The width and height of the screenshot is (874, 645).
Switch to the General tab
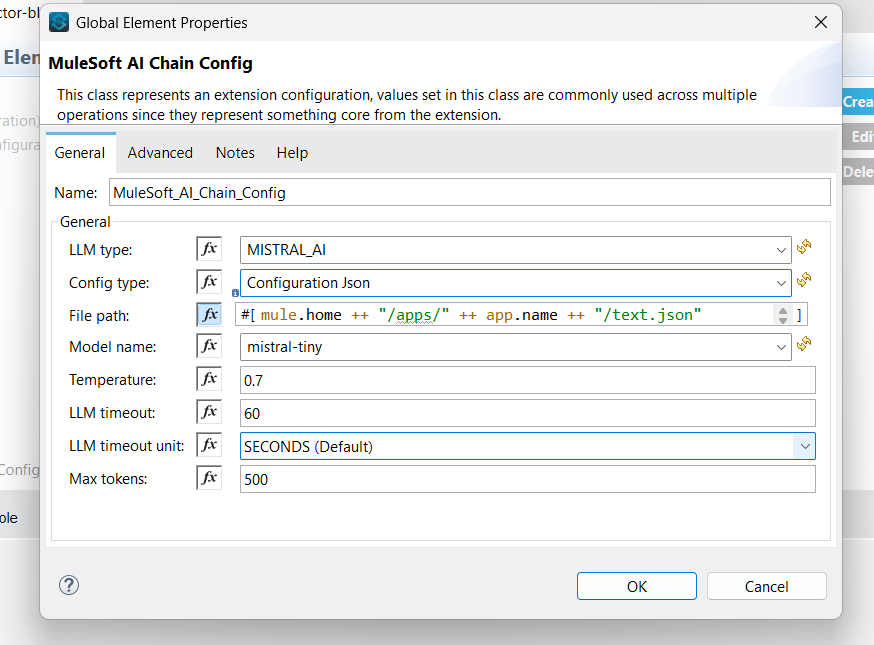[80, 153]
